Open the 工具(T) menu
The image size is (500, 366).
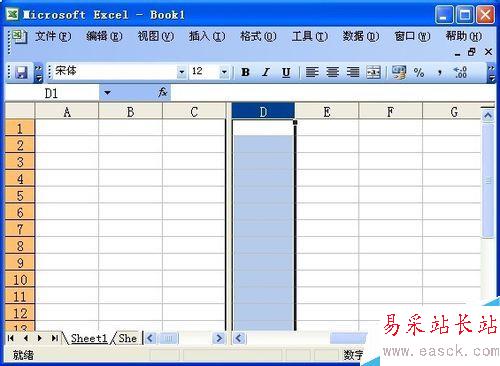[x=310, y=36]
